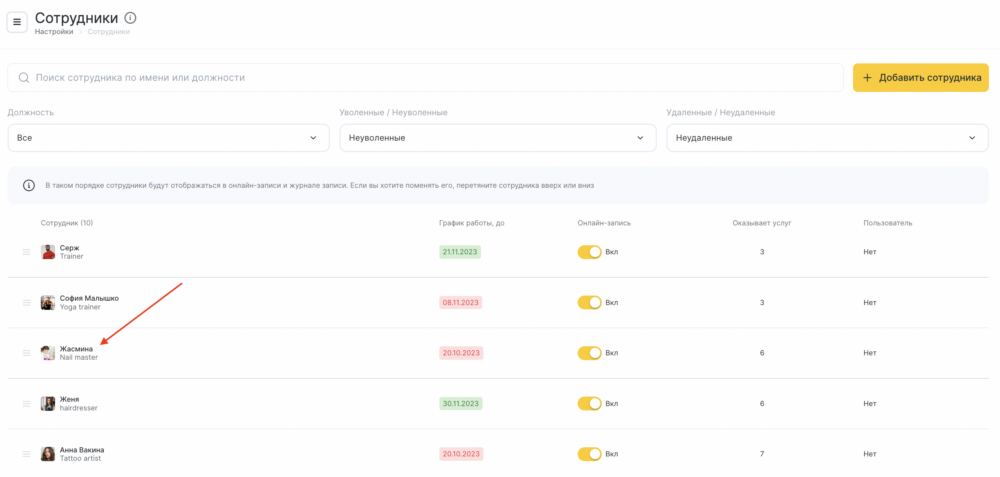Click the info icon beside Сотрудники title
This screenshot has width=1000, height=477.
[x=131, y=18]
